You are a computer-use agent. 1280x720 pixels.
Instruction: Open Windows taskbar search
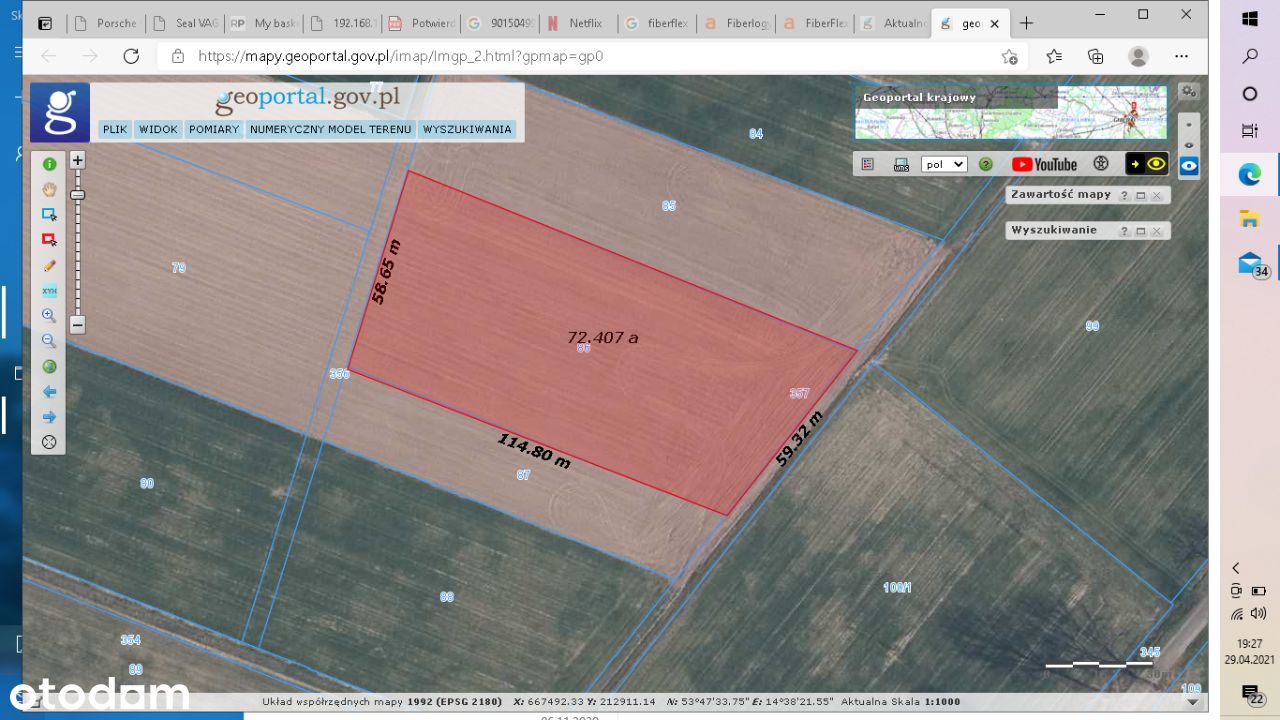[1250, 56]
